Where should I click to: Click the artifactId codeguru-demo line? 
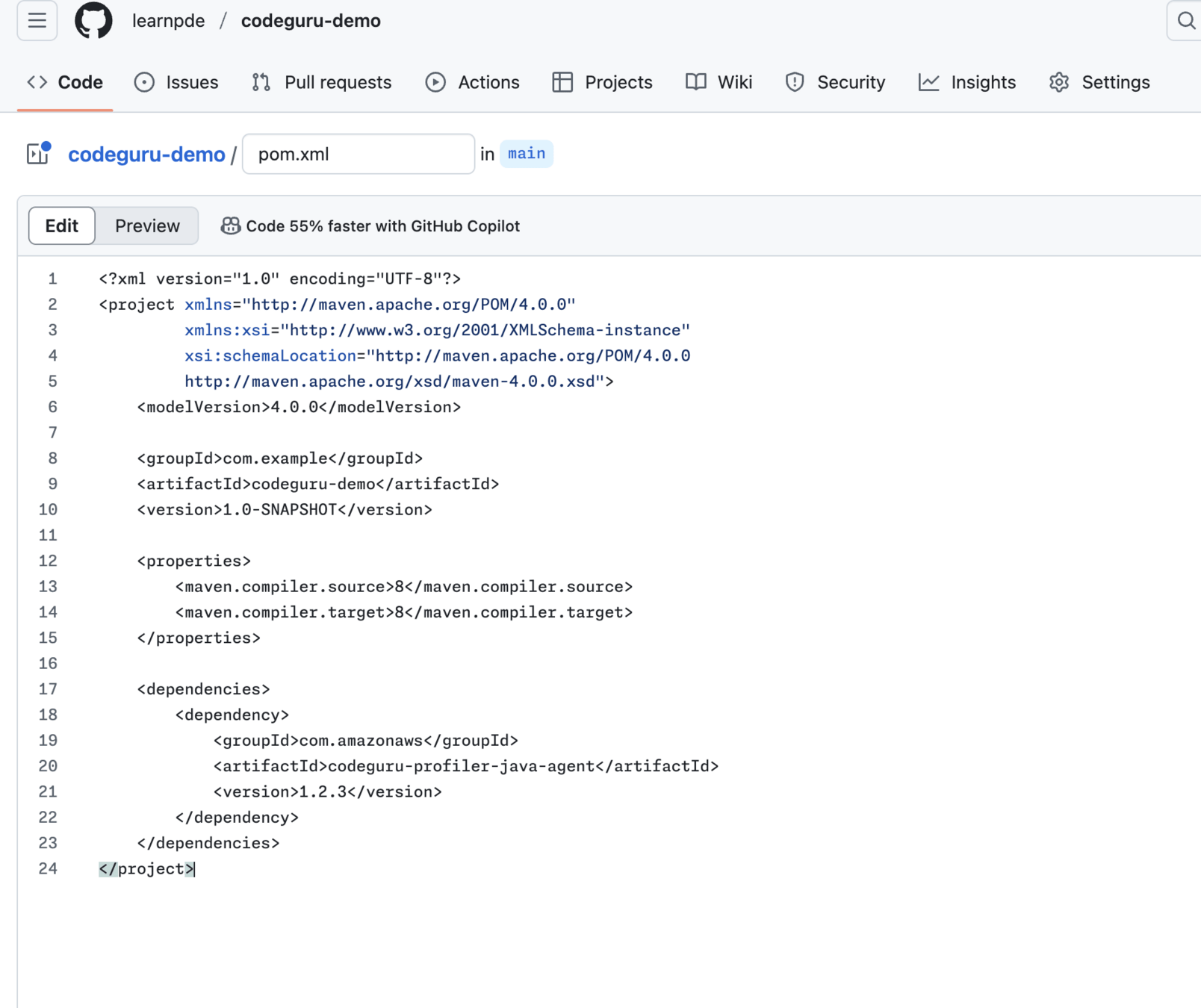[x=318, y=484]
